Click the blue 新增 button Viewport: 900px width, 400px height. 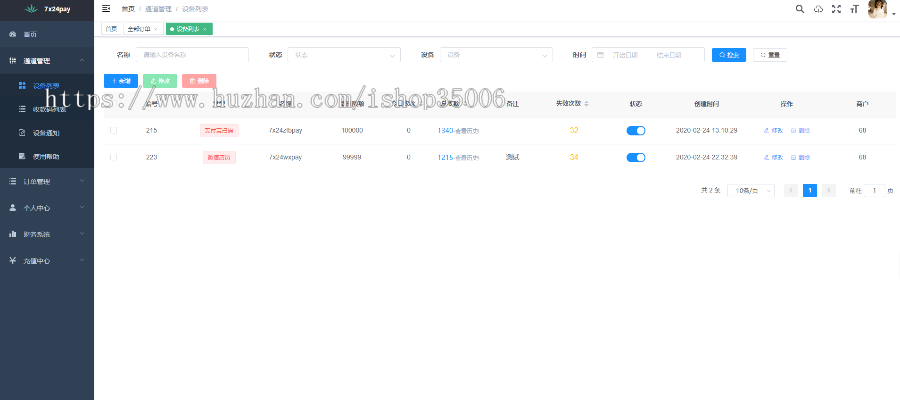tap(121, 81)
